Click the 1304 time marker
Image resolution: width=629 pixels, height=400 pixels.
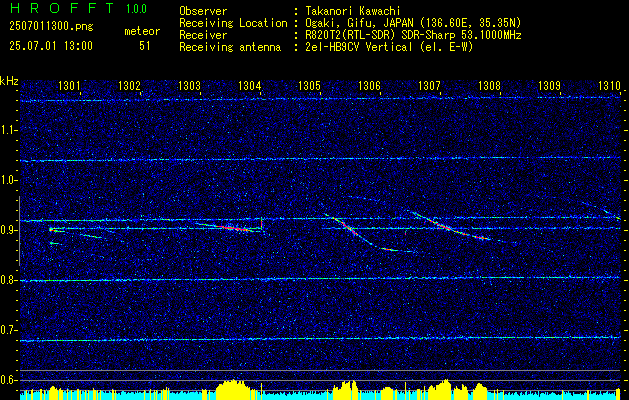(250, 85)
